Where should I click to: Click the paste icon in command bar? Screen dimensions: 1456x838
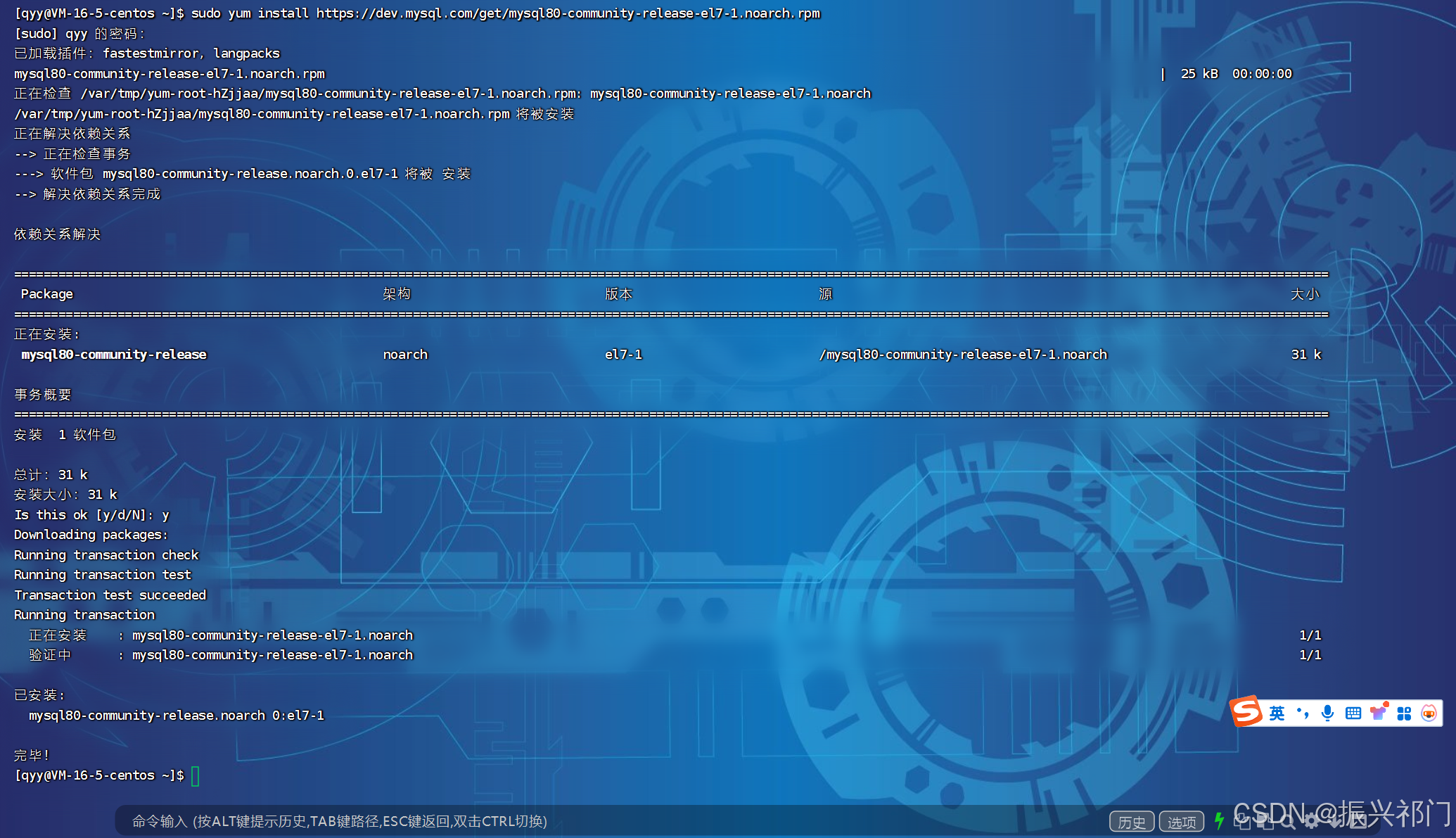point(1265,820)
